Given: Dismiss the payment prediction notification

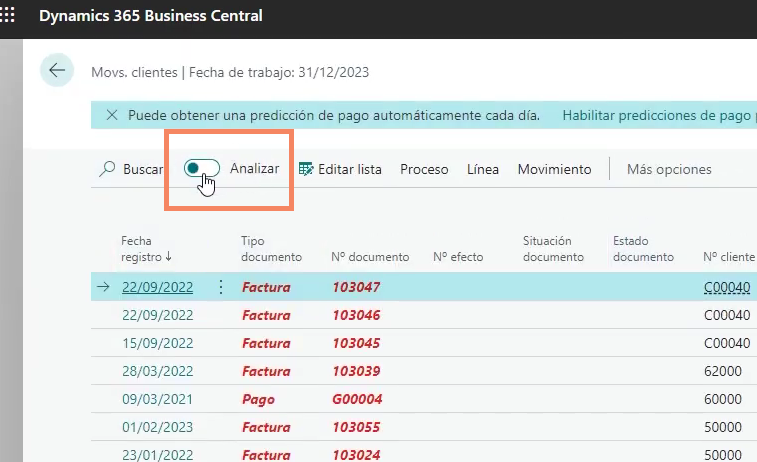Looking at the screenshot, I should tap(111, 115).
